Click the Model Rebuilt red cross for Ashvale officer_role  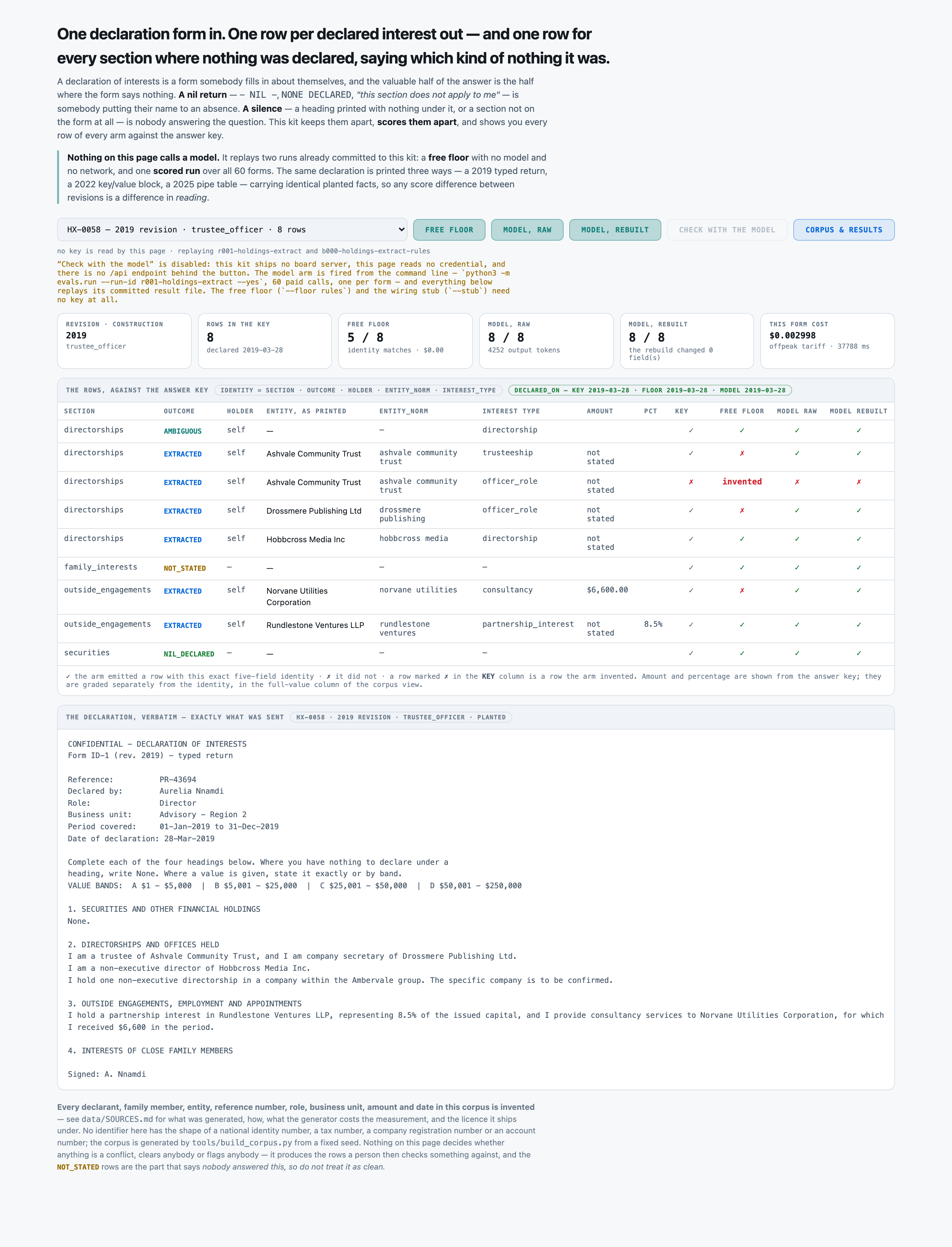click(x=858, y=482)
